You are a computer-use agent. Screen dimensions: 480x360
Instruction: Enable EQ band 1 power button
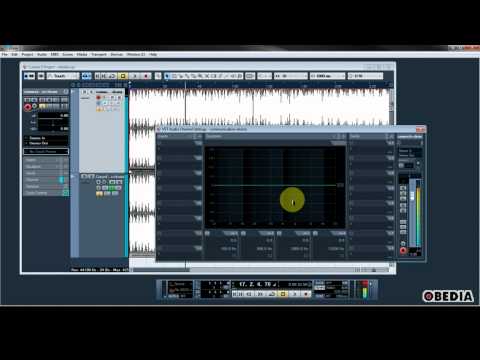tap(207, 233)
